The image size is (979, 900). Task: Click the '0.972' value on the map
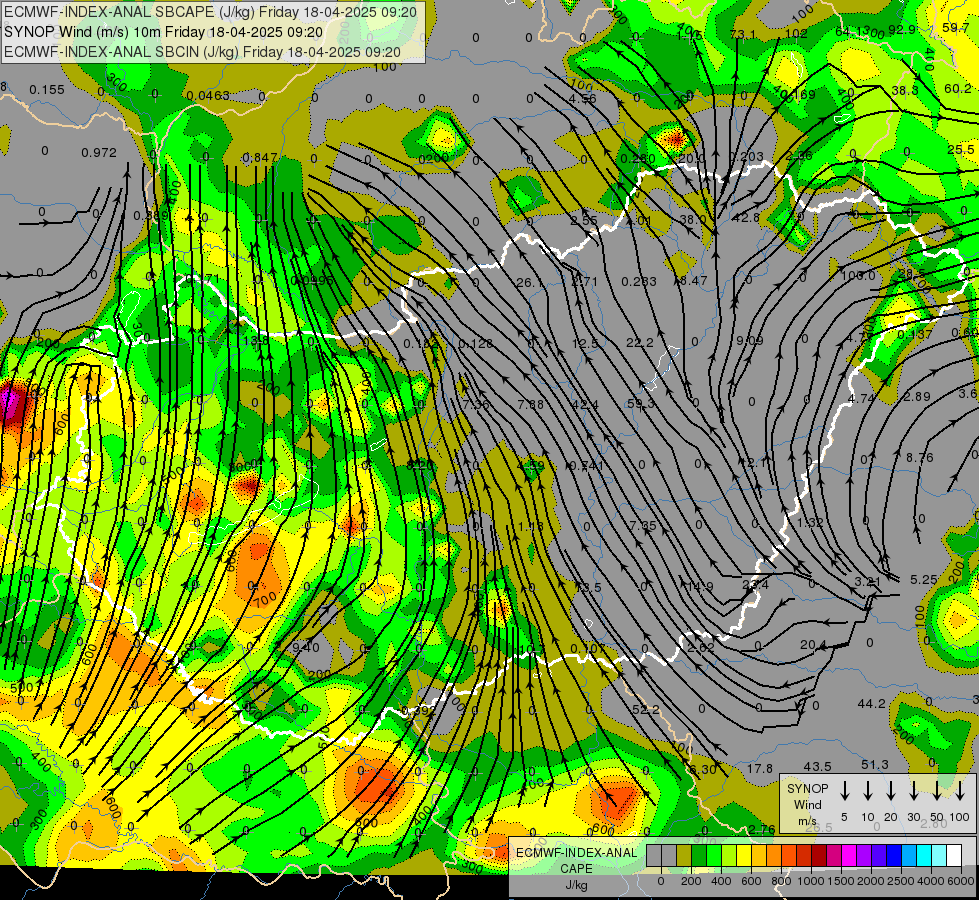click(99, 152)
